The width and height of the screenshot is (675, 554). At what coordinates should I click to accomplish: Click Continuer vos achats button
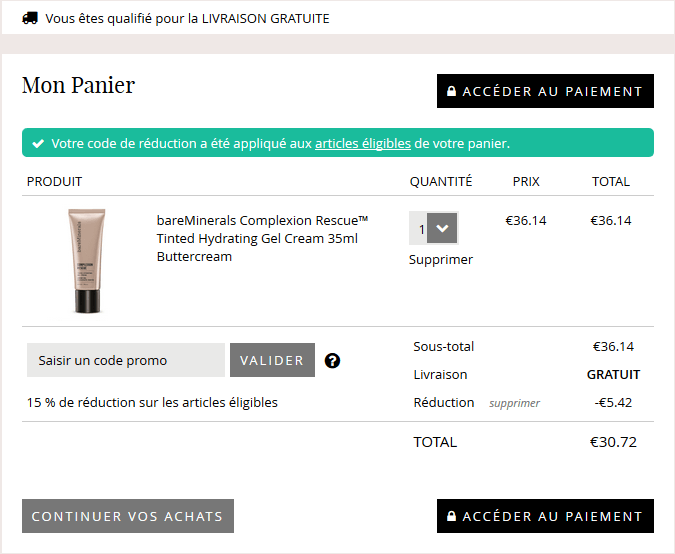128,516
